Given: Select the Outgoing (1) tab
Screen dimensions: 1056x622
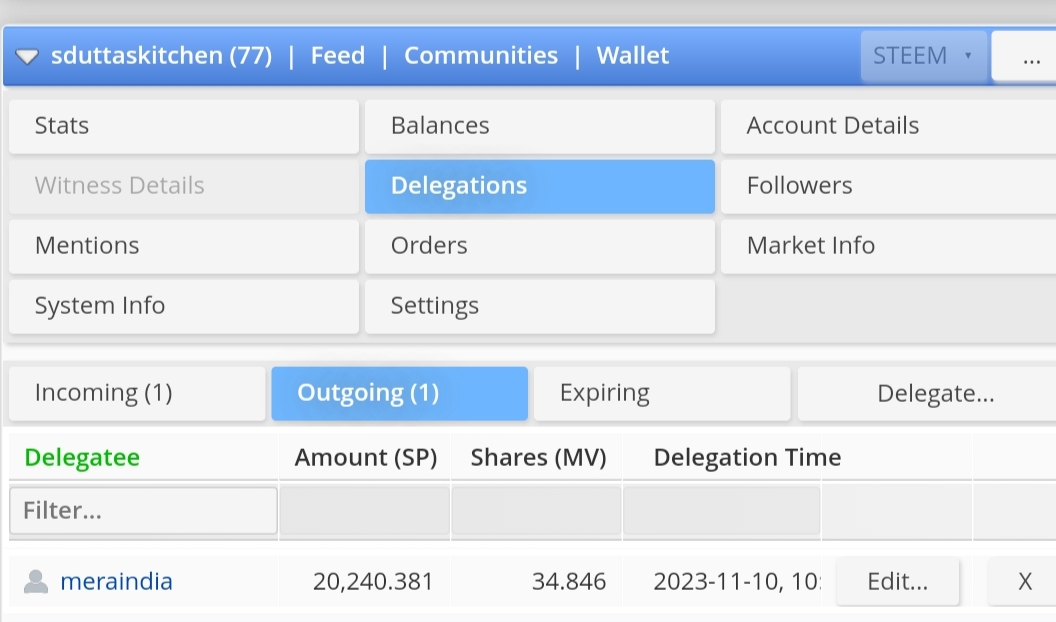Looking at the screenshot, I should pyautogui.click(x=399, y=393).
